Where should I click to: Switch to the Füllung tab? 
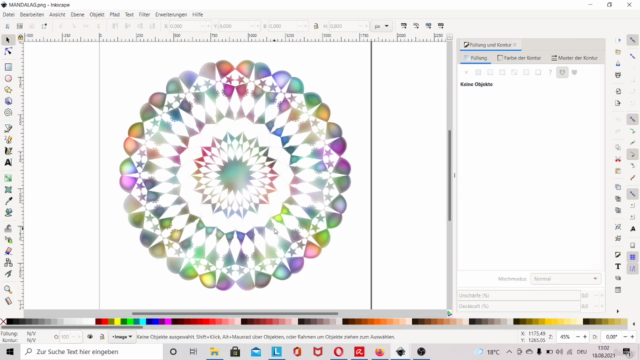coord(475,58)
